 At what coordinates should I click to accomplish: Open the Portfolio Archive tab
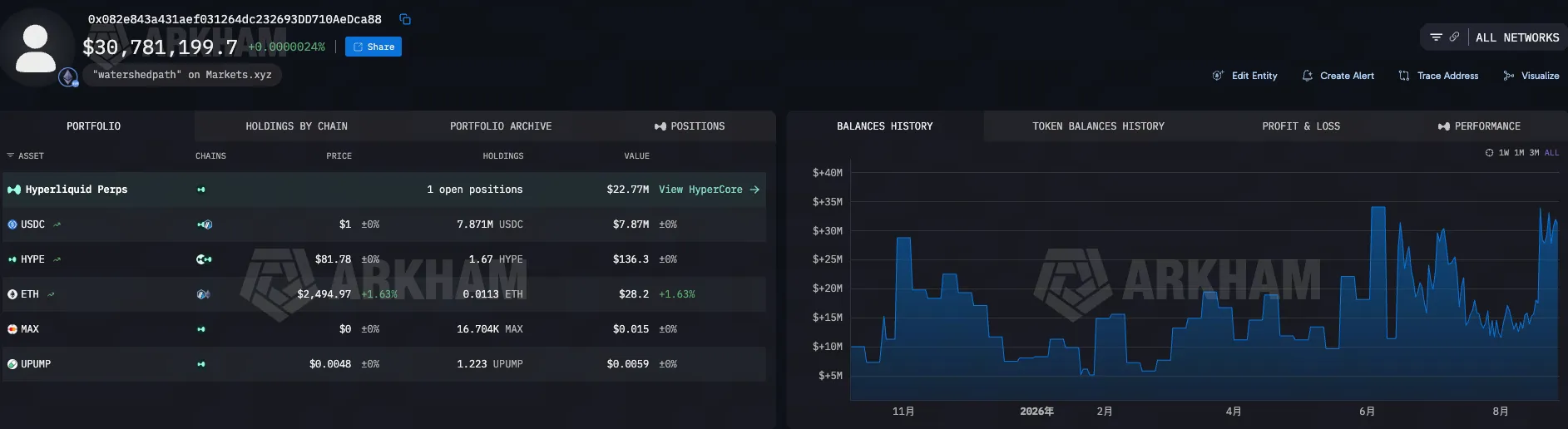point(501,126)
